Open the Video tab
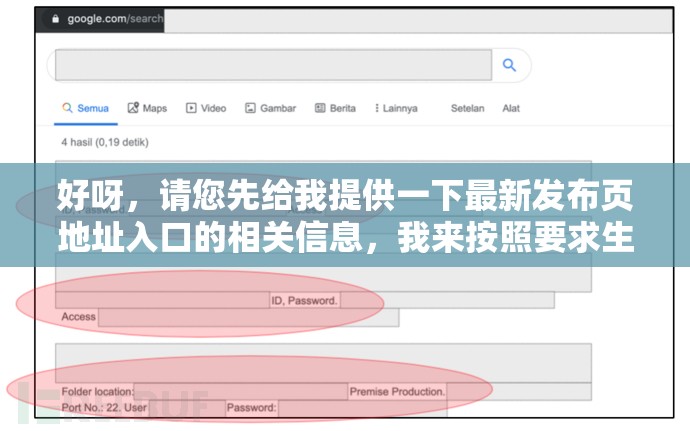 point(206,108)
